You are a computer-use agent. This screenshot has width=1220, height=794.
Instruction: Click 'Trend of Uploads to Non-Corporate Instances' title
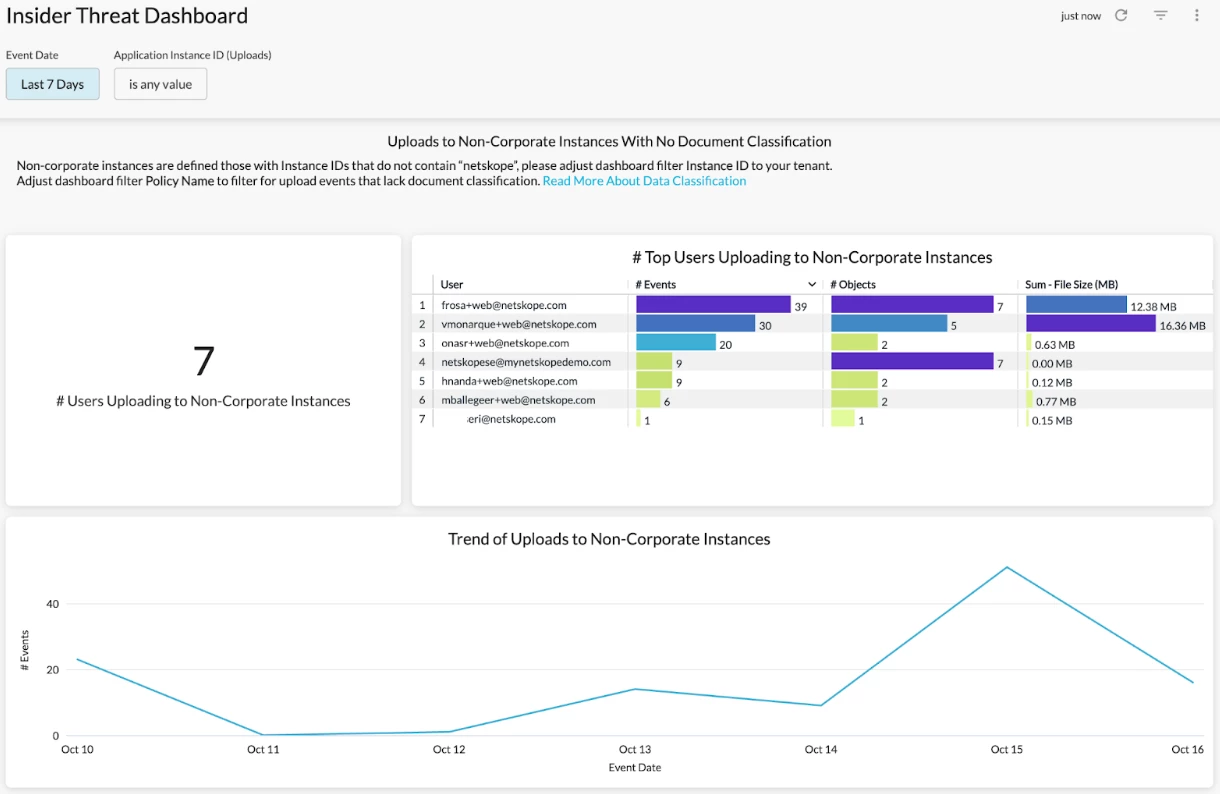609,539
